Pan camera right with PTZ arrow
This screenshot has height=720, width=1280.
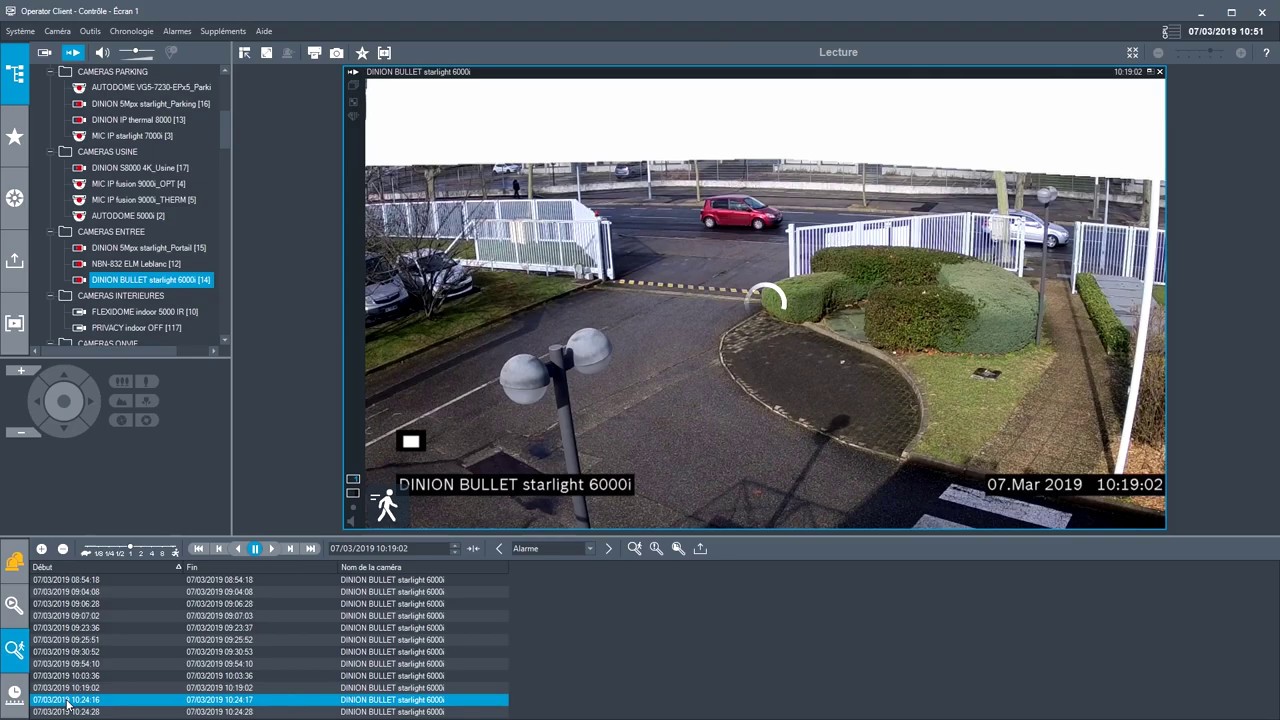point(89,402)
